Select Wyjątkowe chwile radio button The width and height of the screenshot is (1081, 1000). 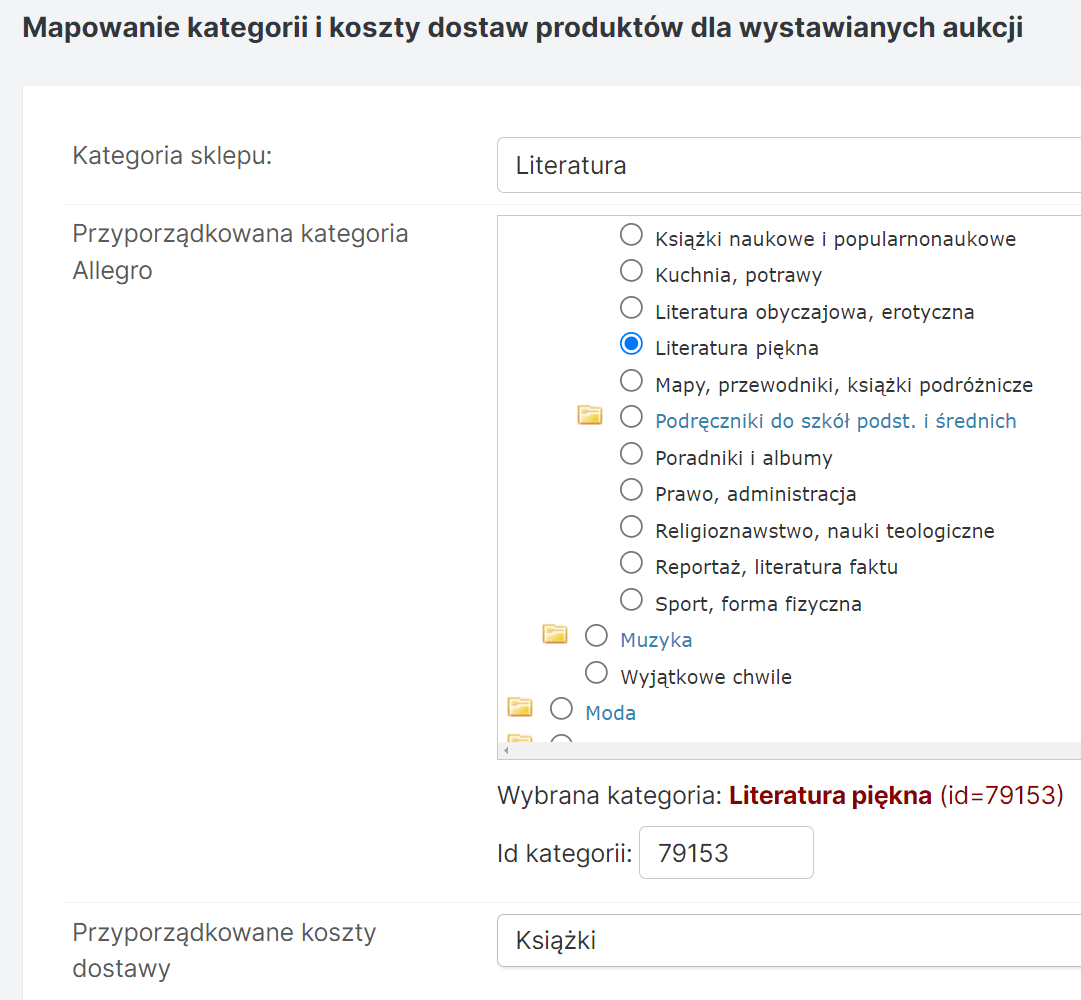[596, 673]
